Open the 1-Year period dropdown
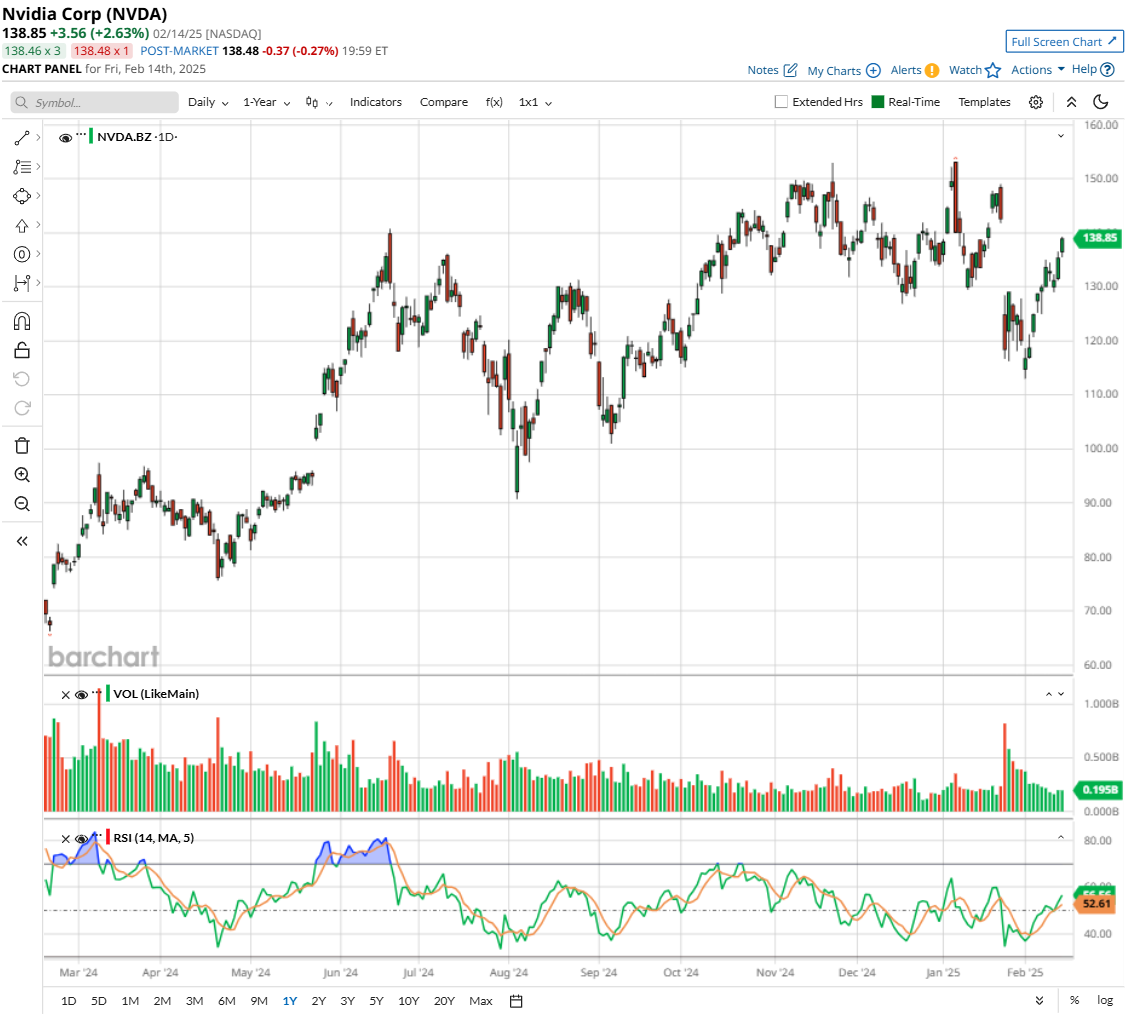Screen dimensions: 1130x1017 click(x=267, y=102)
